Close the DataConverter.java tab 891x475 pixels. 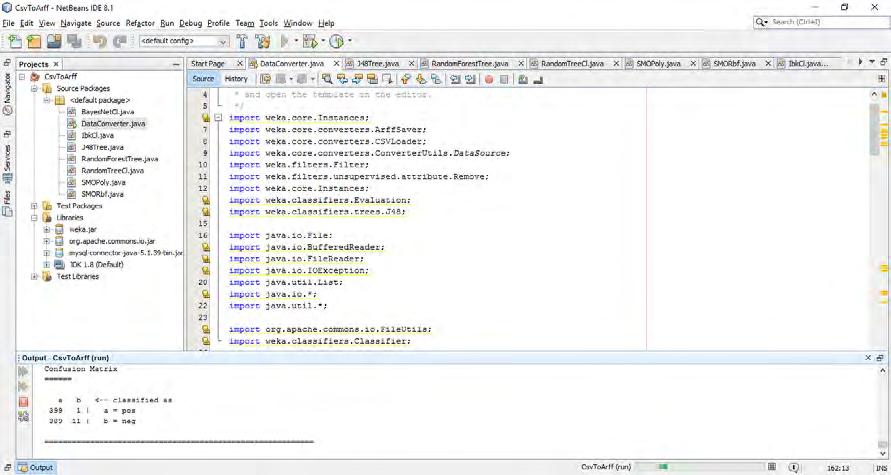pos(336,64)
